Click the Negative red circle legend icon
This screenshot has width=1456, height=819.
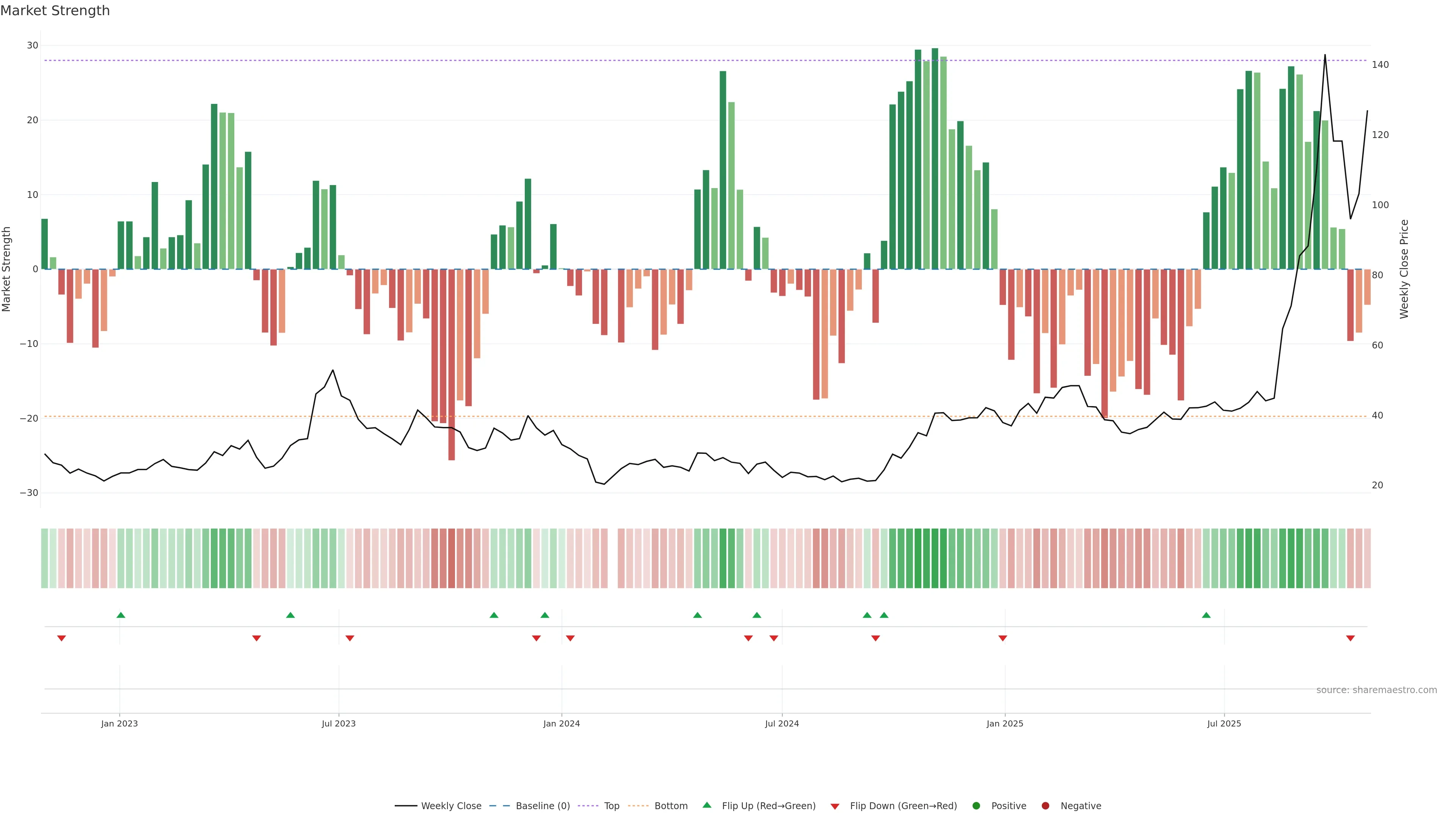click(x=1045, y=806)
